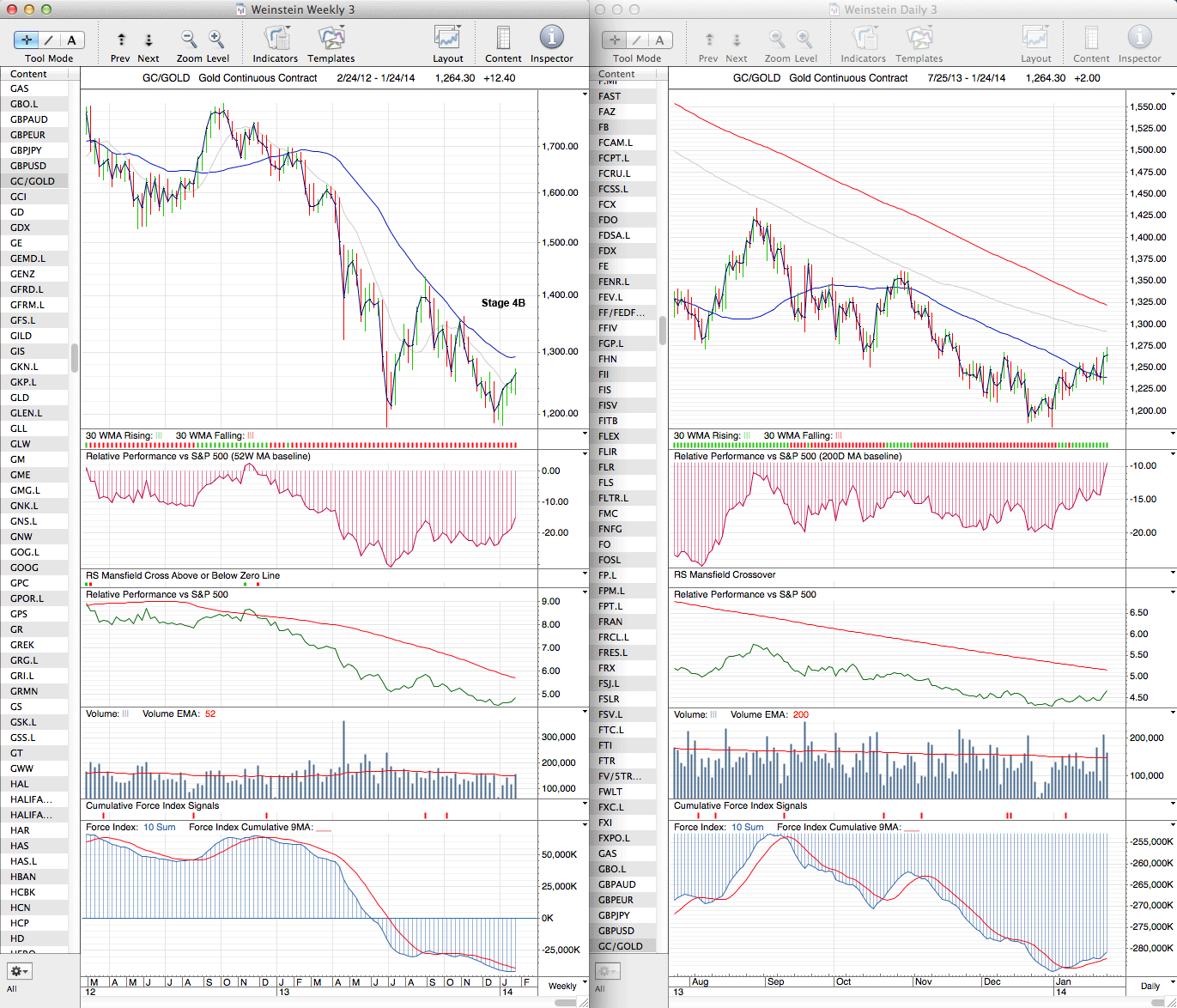This screenshot has width=1177, height=1008.
Task: Open gear actions menu below left symbol list
Action: pos(19,971)
